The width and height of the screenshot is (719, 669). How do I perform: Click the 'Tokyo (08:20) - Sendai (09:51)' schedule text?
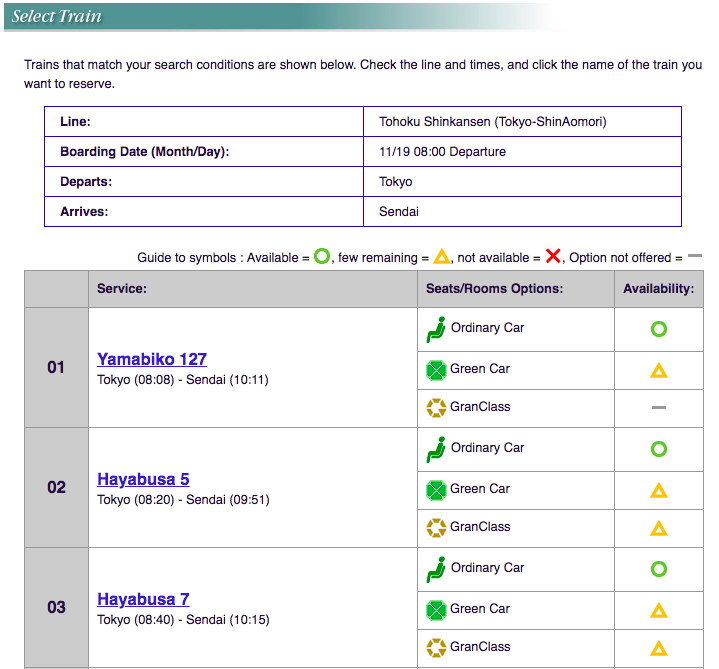183,500
